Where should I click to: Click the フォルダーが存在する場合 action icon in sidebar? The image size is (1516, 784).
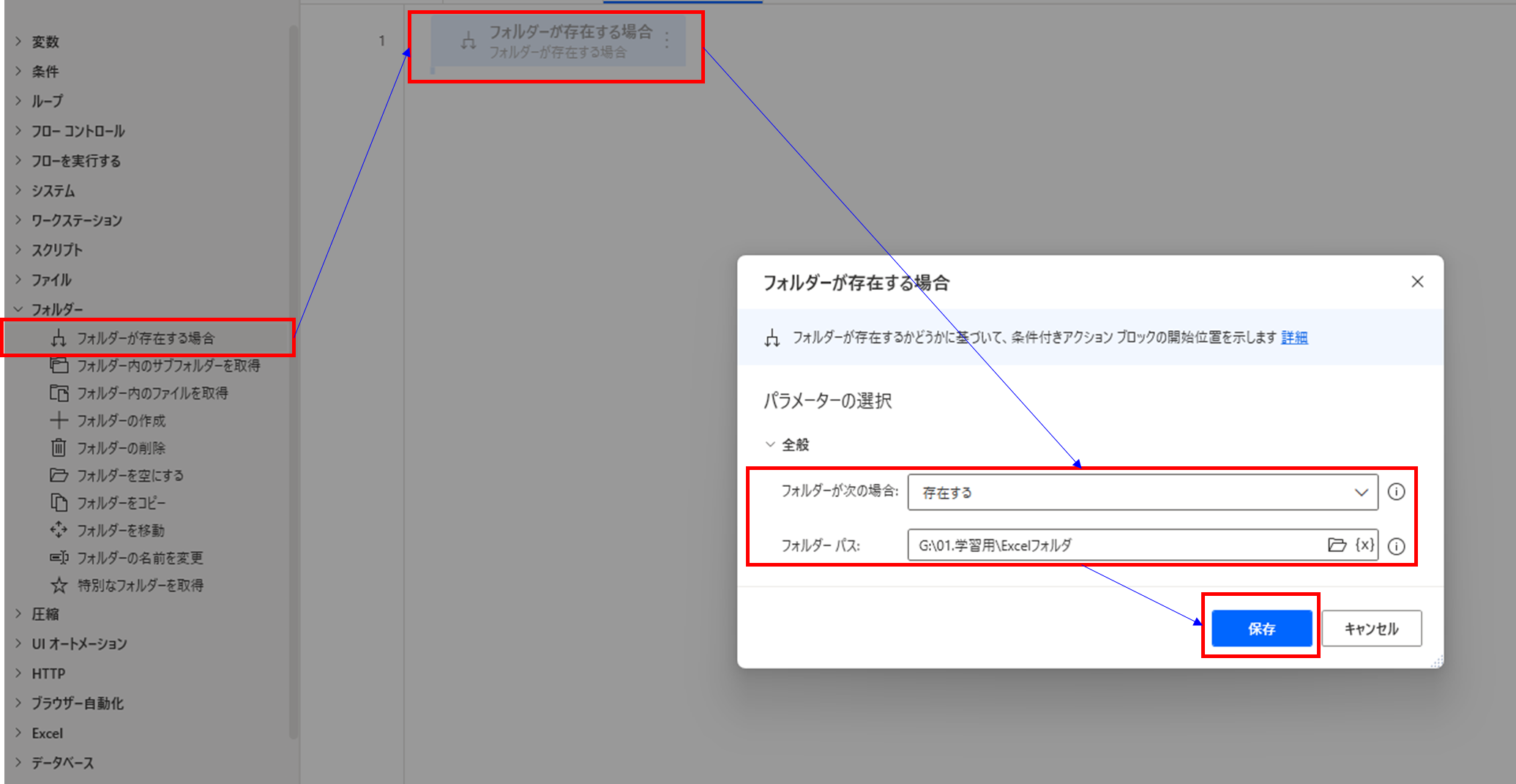pyautogui.click(x=59, y=338)
